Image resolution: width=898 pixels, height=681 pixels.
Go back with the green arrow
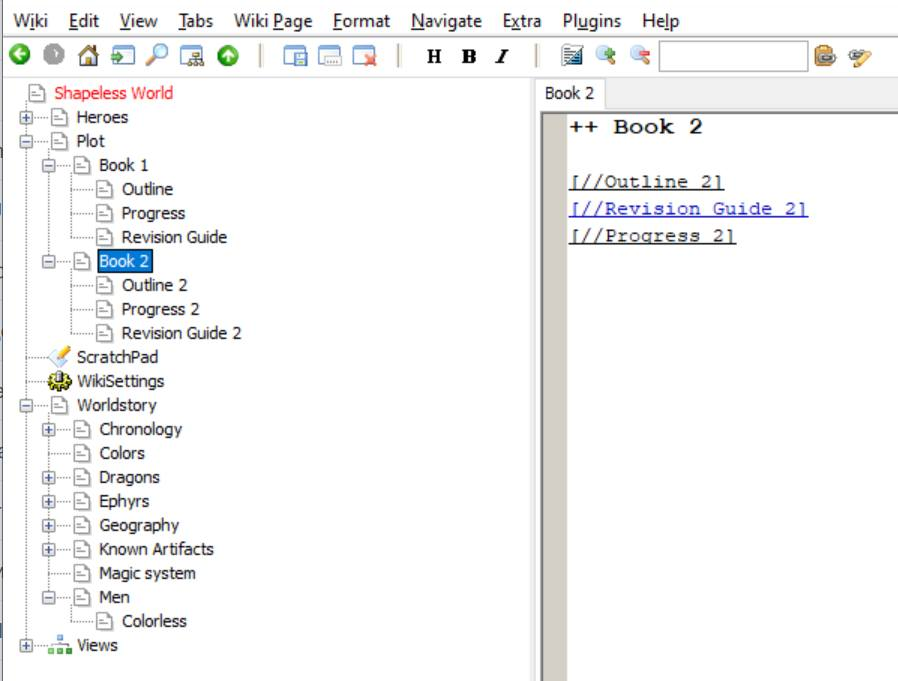pos(20,55)
